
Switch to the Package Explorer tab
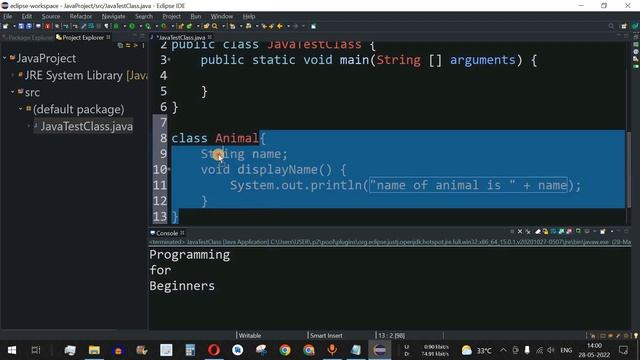[x=27, y=37]
